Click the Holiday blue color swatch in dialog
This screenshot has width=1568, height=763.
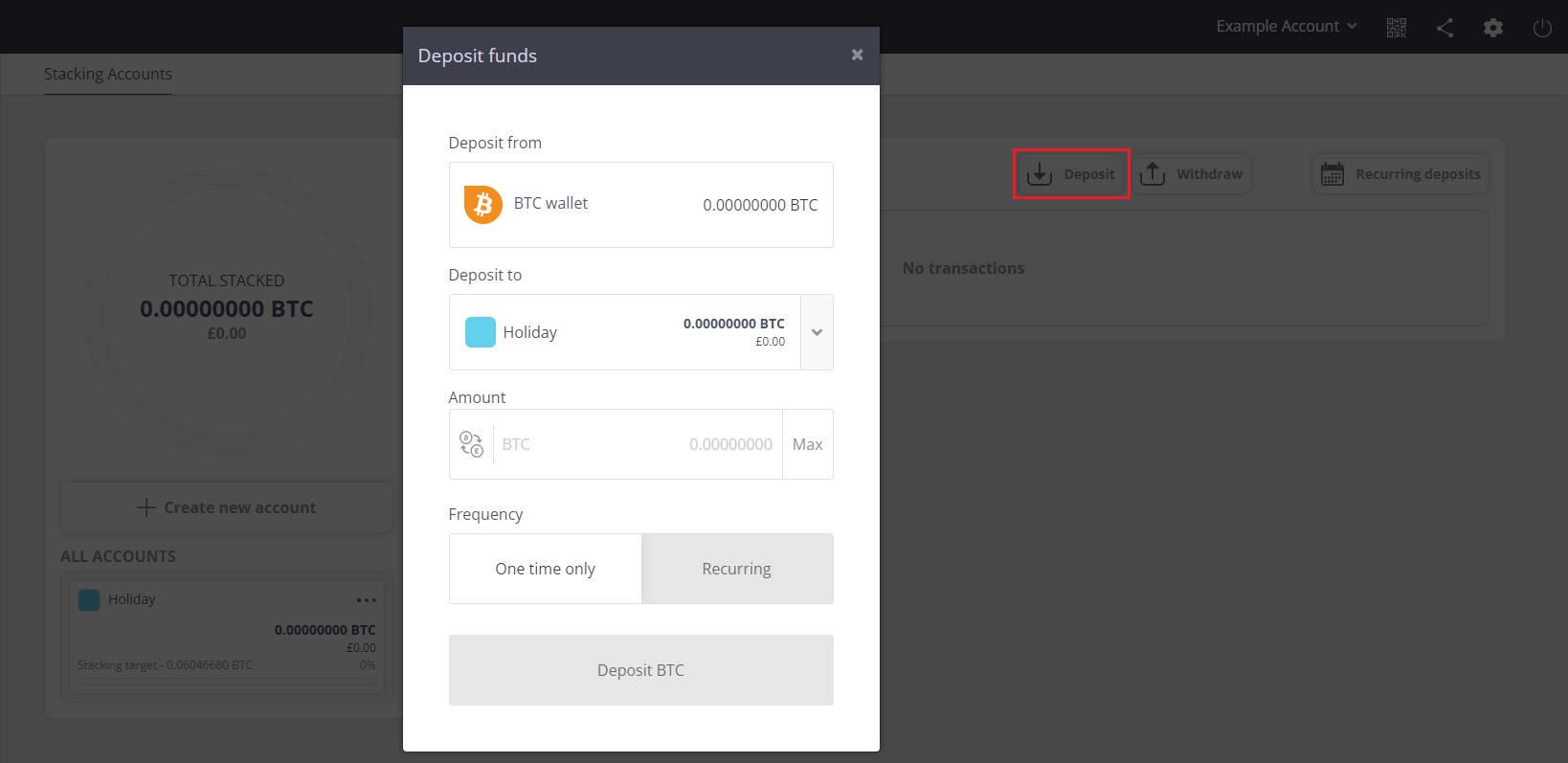point(481,332)
